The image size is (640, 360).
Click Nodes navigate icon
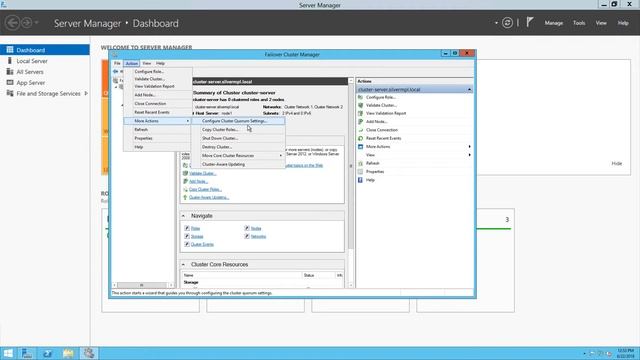point(247,228)
